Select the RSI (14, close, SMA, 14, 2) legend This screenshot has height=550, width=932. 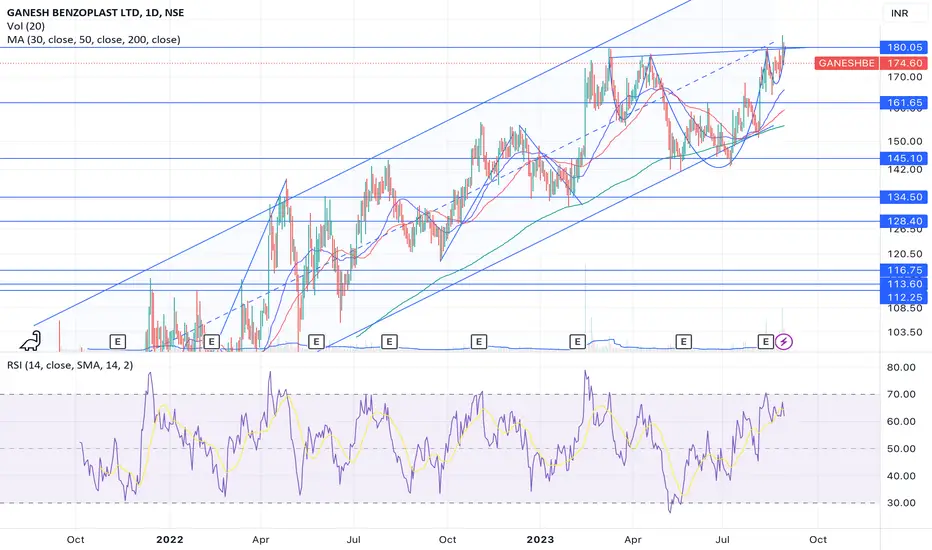click(x=70, y=365)
